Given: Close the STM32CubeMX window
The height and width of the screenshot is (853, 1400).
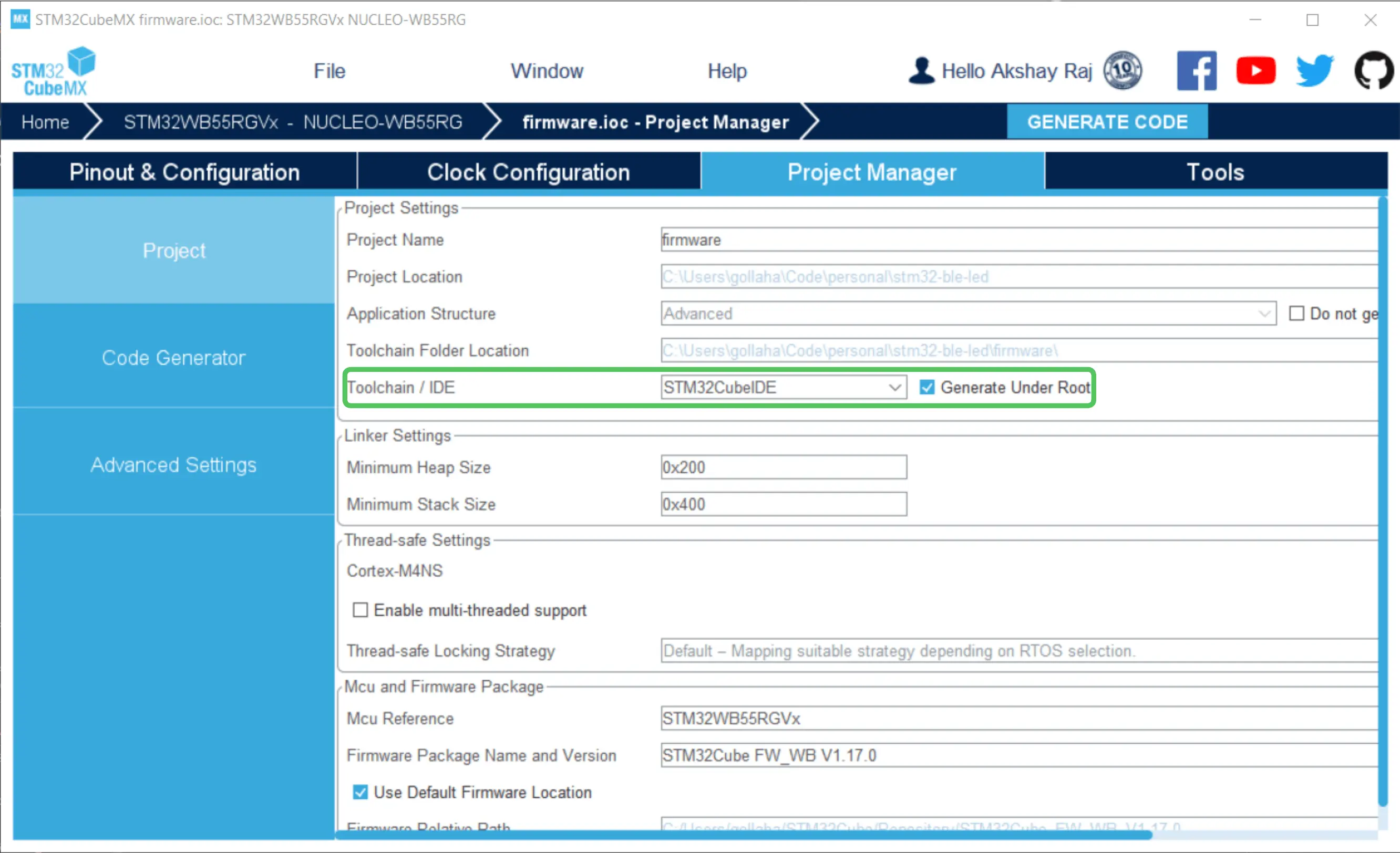Looking at the screenshot, I should point(1370,20).
